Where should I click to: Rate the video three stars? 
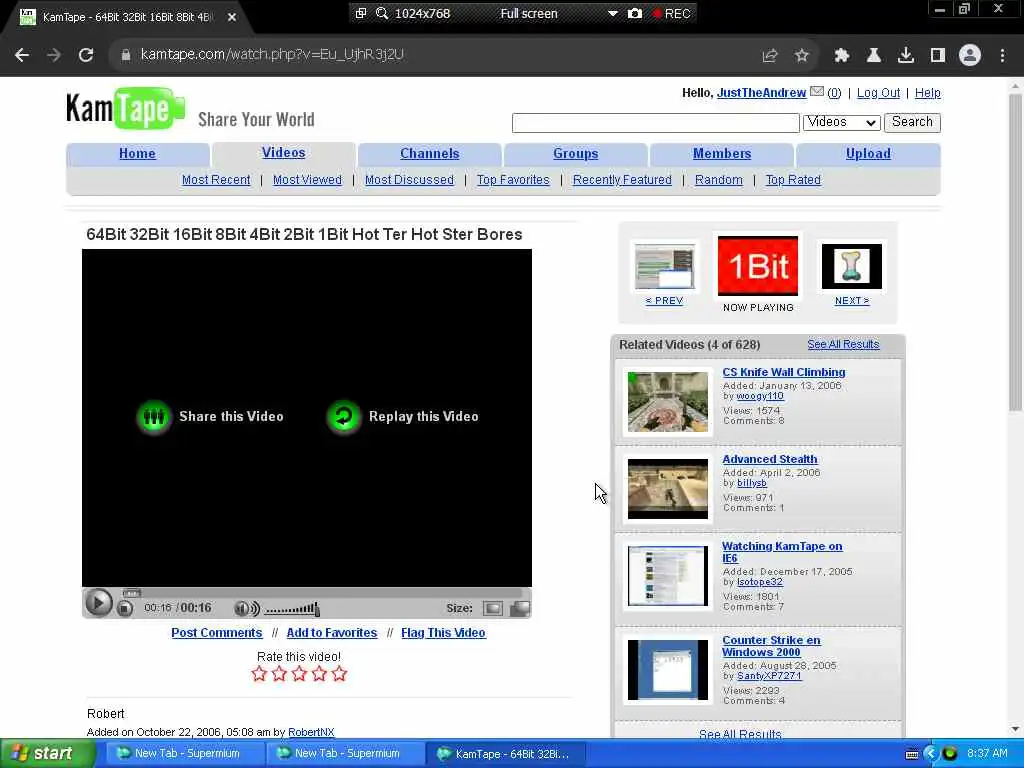pos(299,674)
